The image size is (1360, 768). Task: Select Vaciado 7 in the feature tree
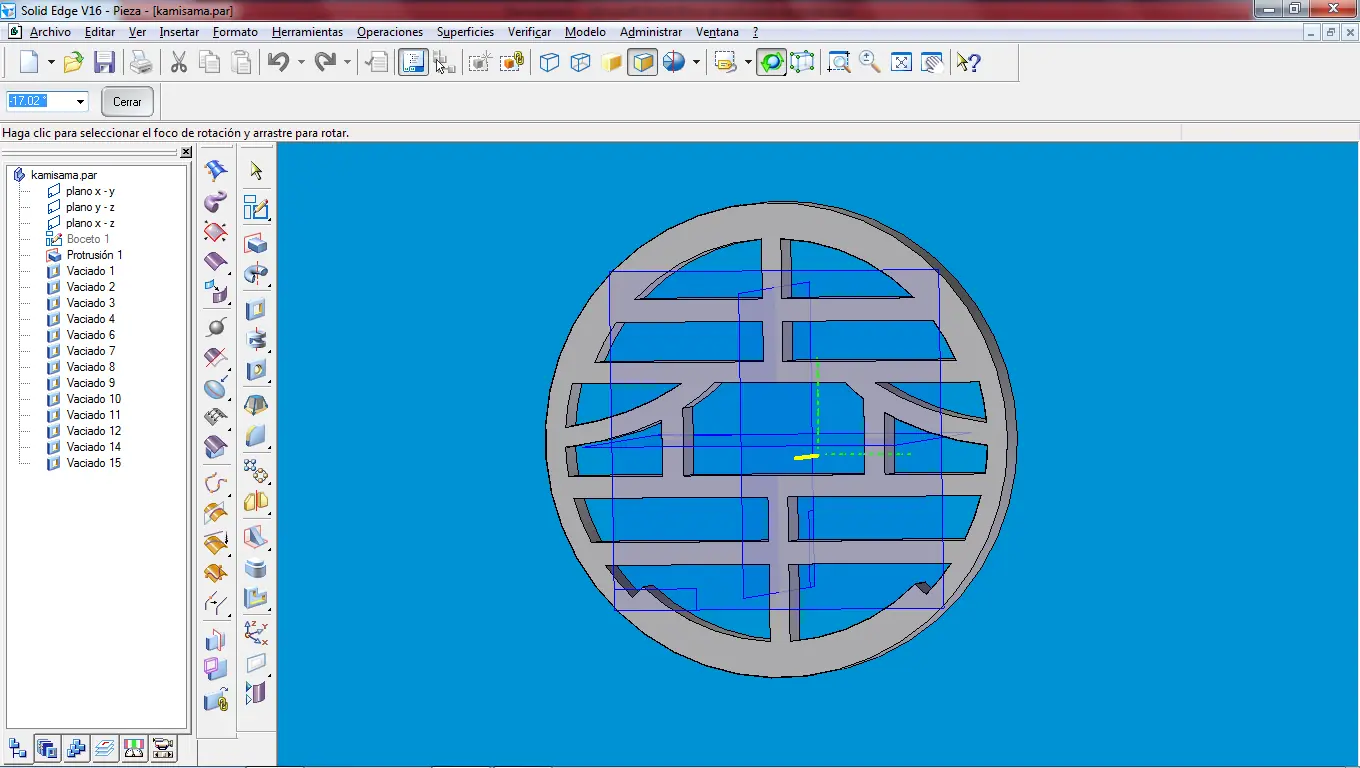click(x=91, y=351)
